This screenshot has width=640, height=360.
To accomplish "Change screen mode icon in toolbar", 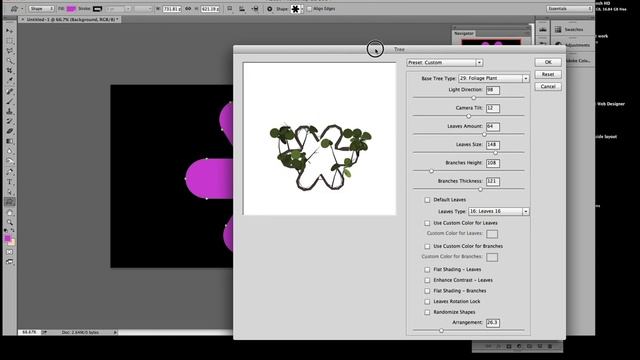I will (x=9, y=262).
